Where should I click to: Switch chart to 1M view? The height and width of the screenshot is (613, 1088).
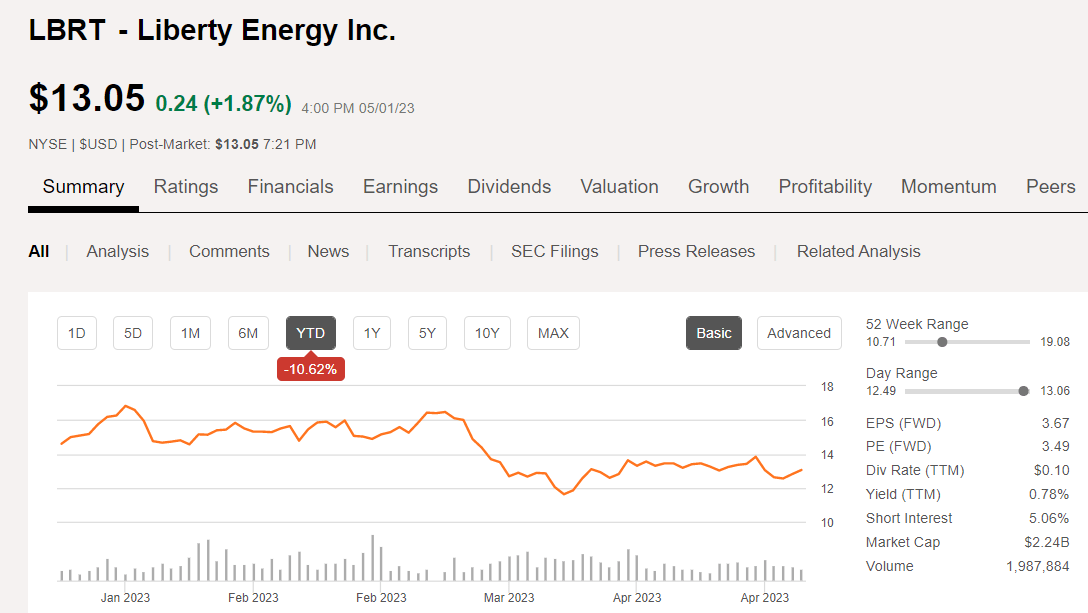(x=190, y=333)
